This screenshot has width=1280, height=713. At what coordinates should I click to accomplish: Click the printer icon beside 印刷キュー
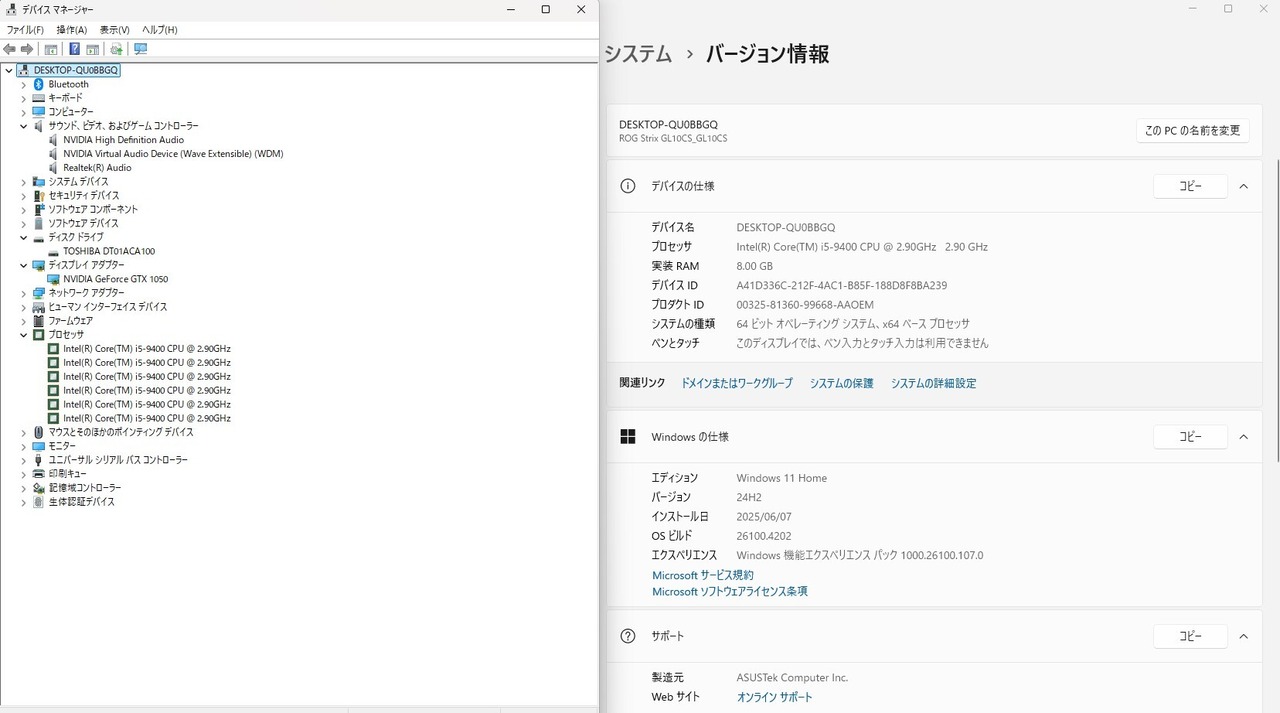[39, 474]
